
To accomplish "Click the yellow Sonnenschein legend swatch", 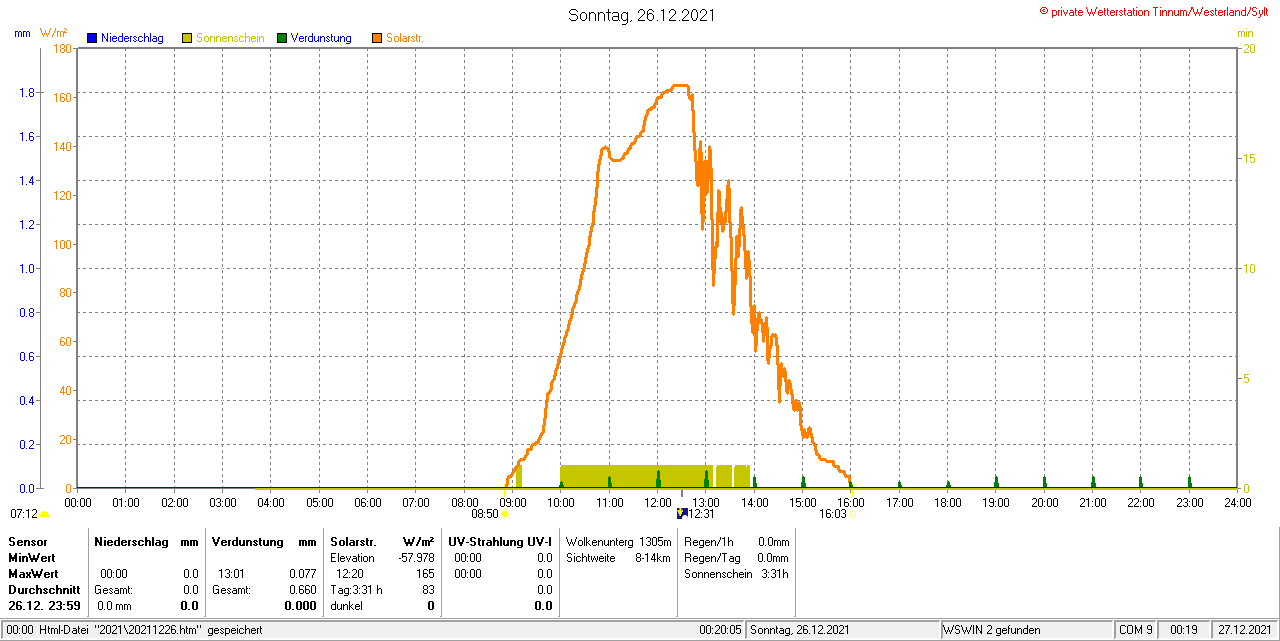I will point(187,38).
